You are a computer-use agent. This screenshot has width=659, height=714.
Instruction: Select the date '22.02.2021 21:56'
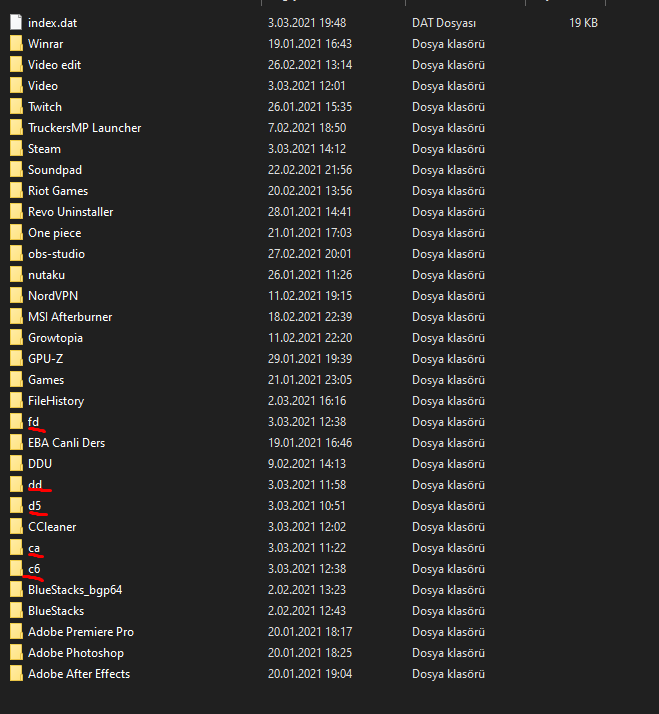pyautogui.click(x=310, y=169)
